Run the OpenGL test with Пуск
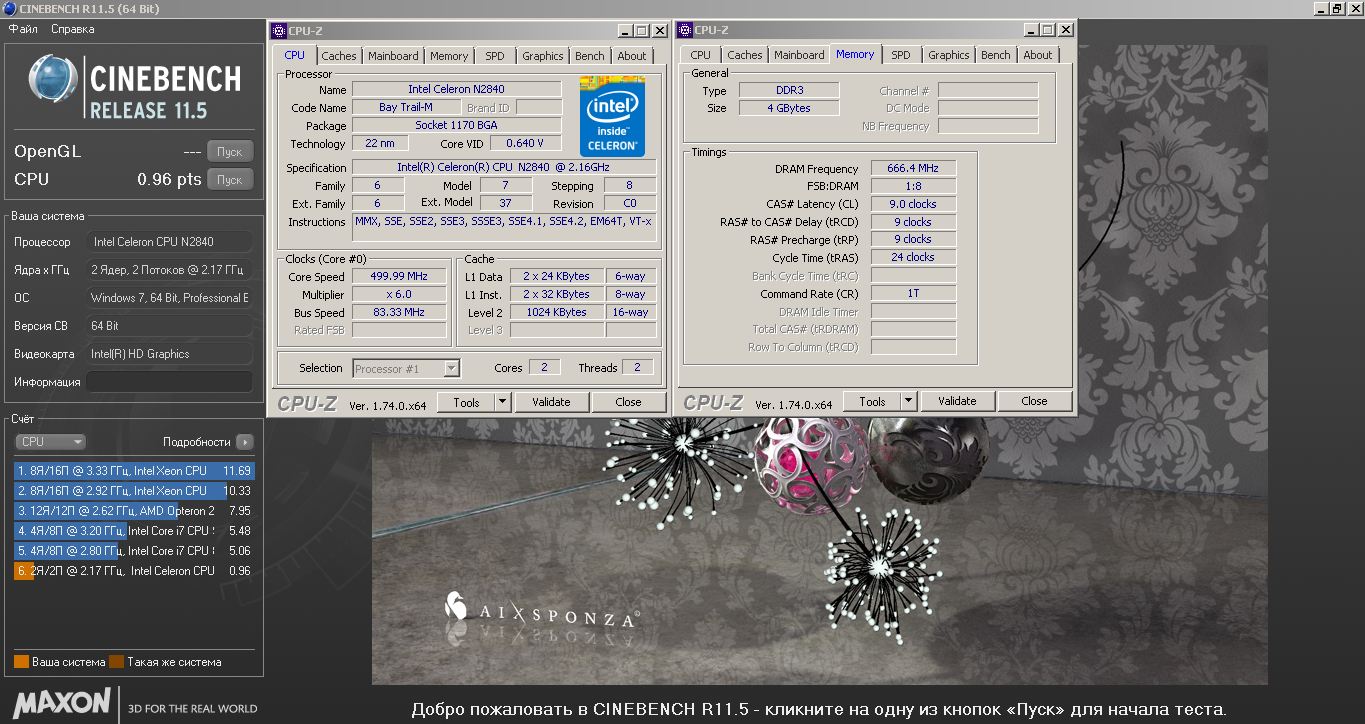Image resolution: width=1365 pixels, height=724 pixels. coord(230,152)
